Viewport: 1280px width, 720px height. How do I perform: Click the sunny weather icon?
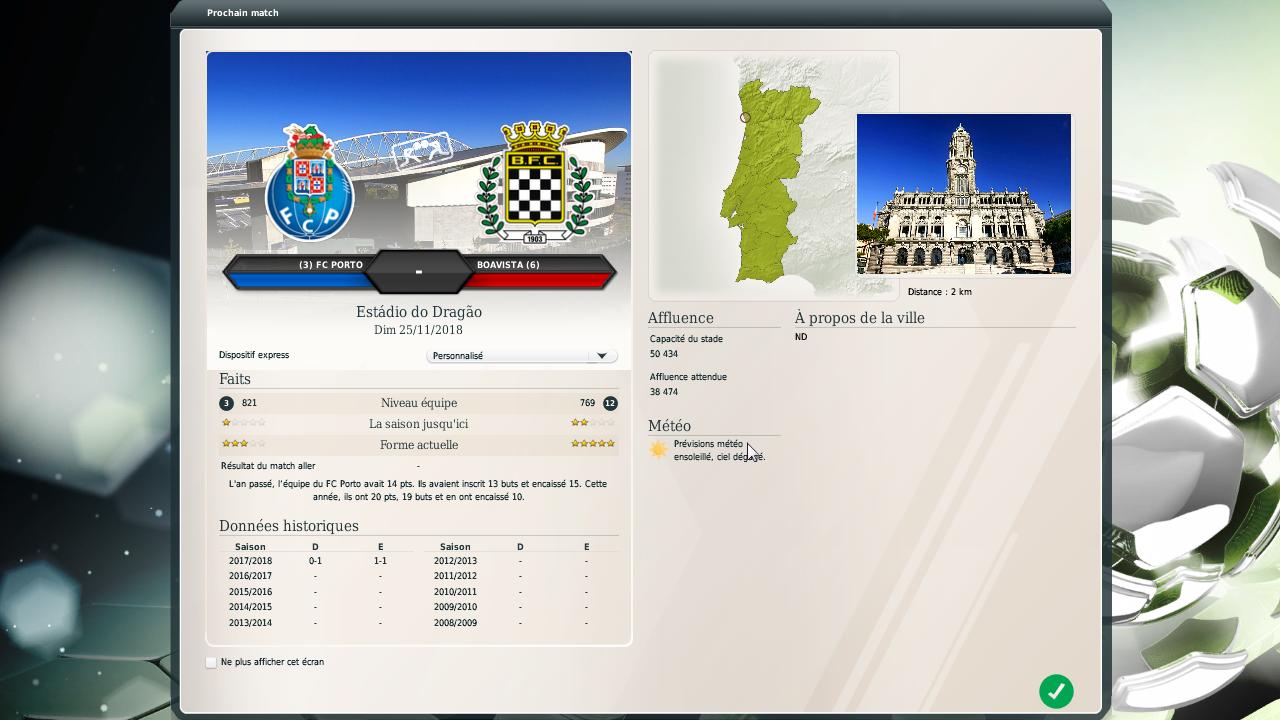(x=658, y=450)
